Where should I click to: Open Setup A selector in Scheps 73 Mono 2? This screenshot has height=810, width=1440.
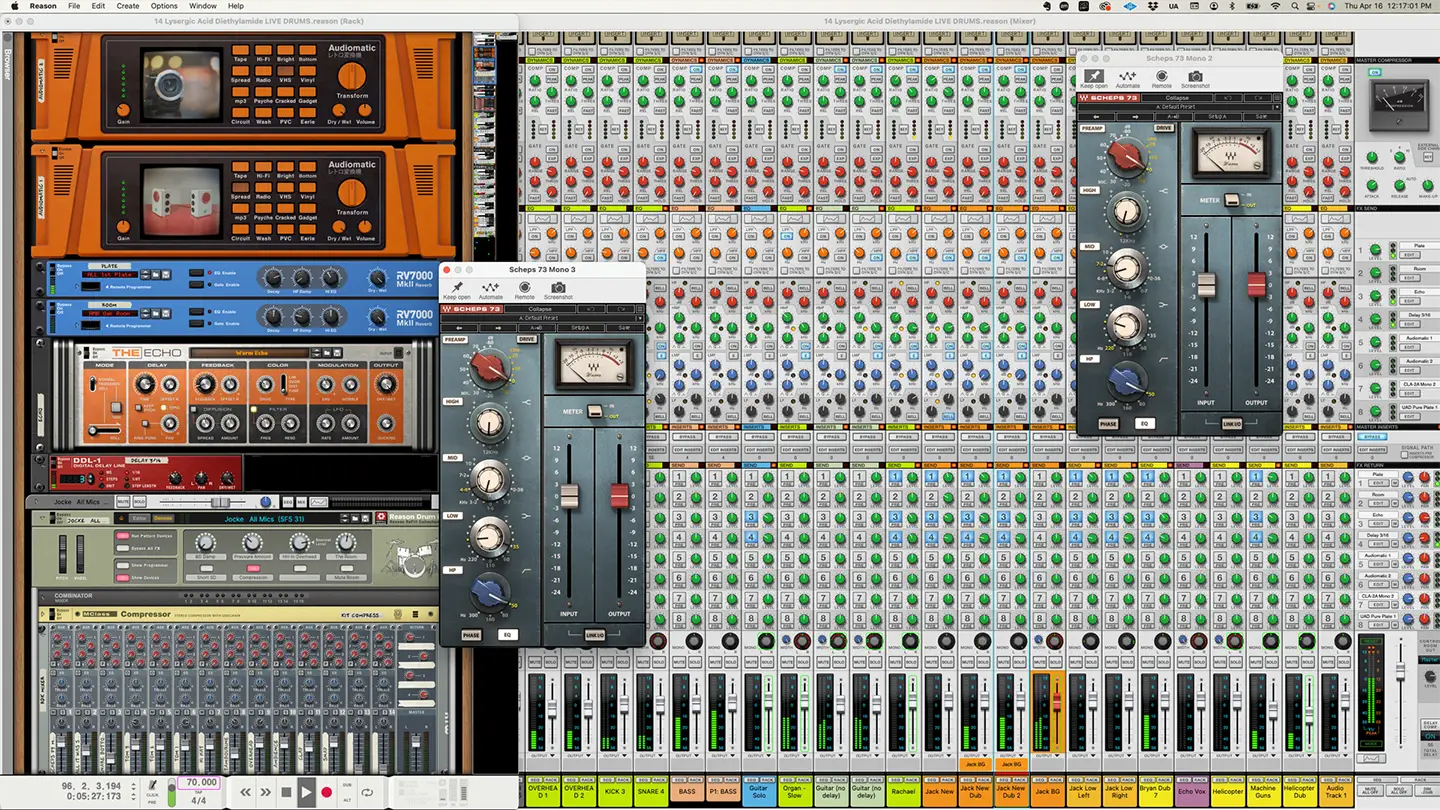click(1217, 116)
